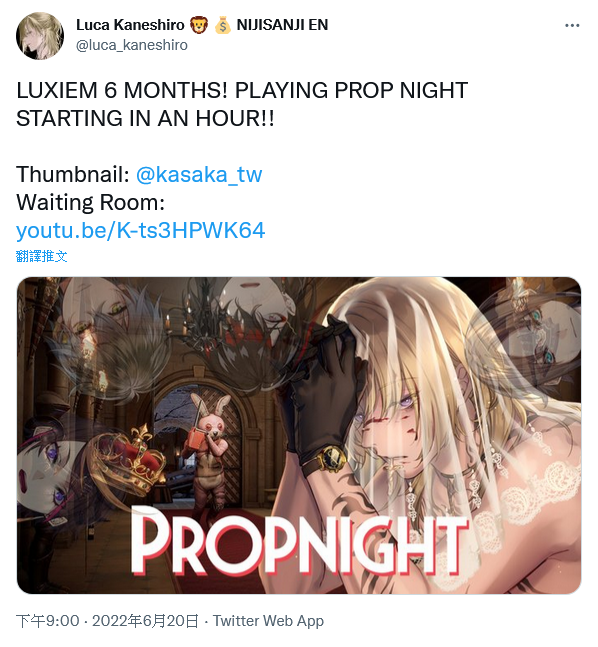Viewport: 598px width, 647px height.
Task: Click the PROPNIGHT logo in the image
Action: [300, 541]
